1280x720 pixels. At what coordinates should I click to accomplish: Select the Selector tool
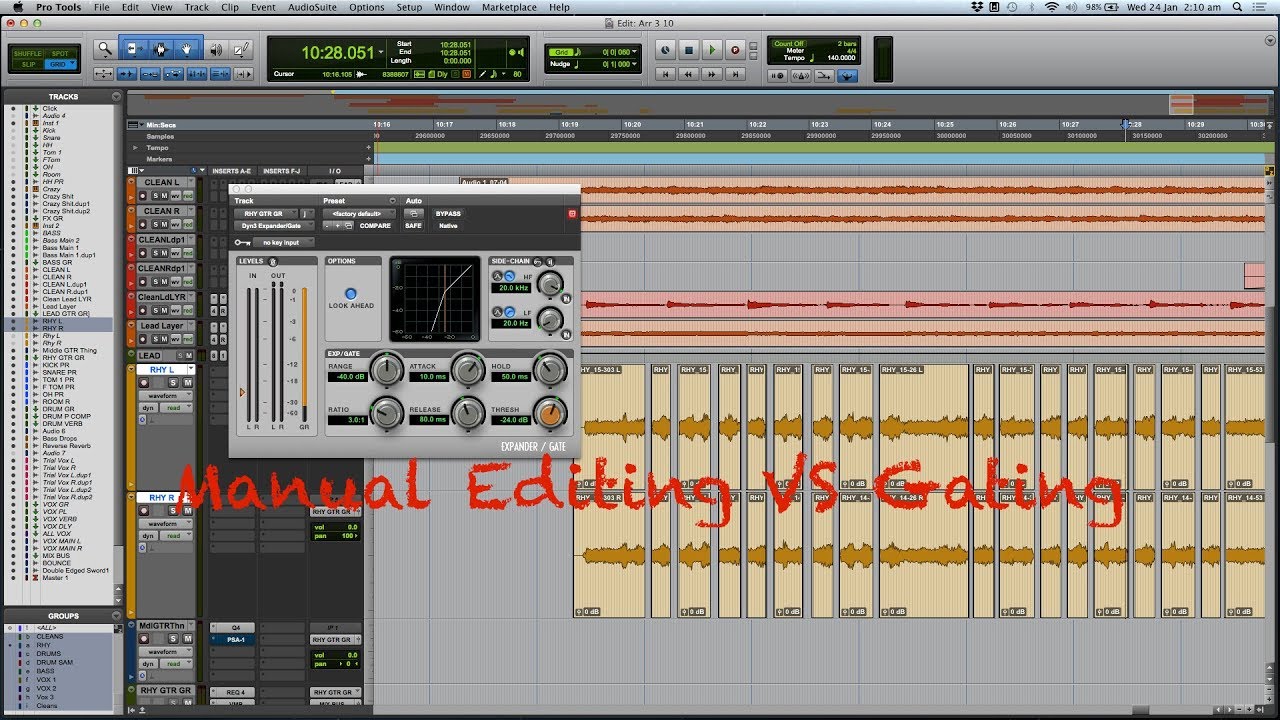click(160, 49)
